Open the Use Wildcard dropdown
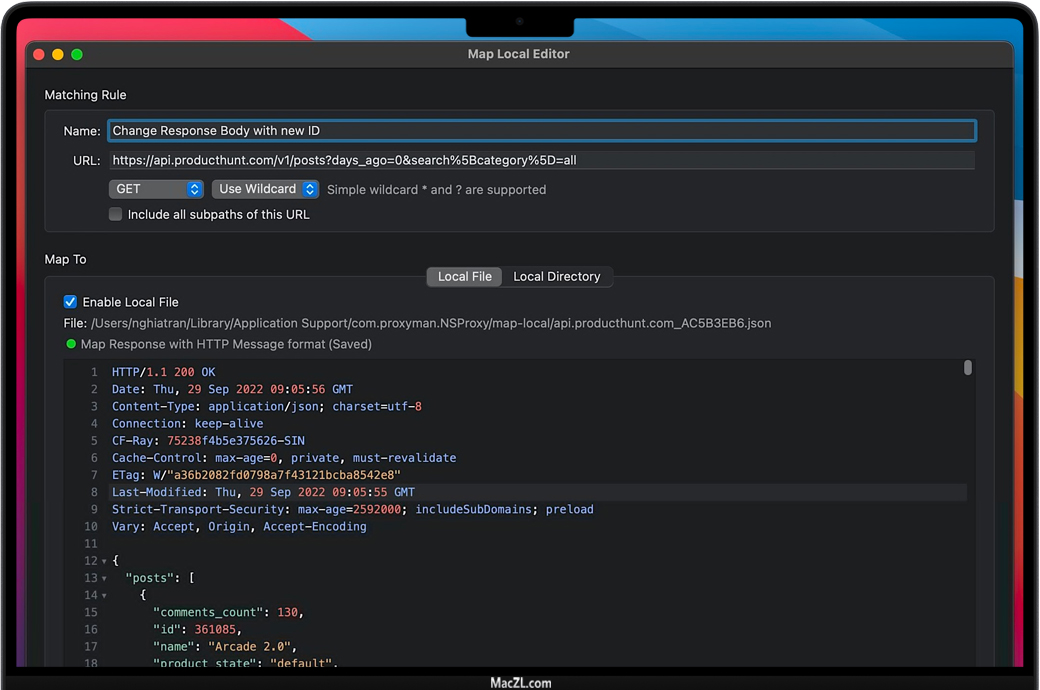The width and height of the screenshot is (1040, 690). (x=265, y=189)
